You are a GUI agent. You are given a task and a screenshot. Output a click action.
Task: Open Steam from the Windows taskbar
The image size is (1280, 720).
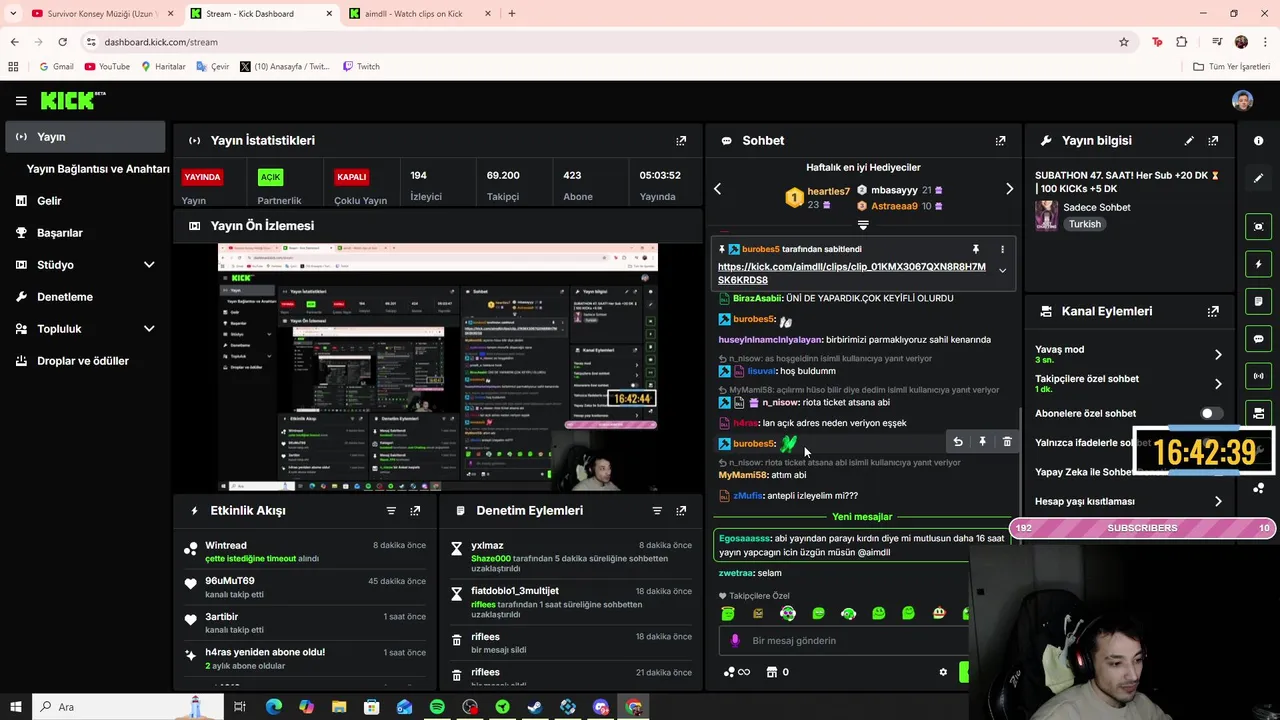tap(535, 707)
